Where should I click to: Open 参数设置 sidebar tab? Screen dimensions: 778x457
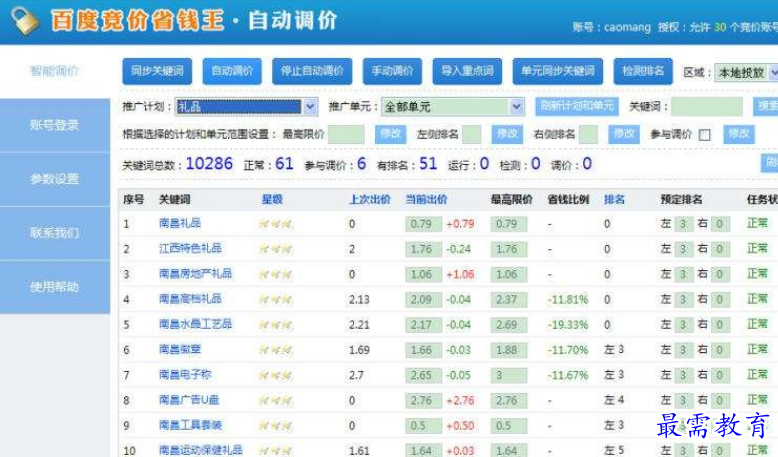(55, 179)
